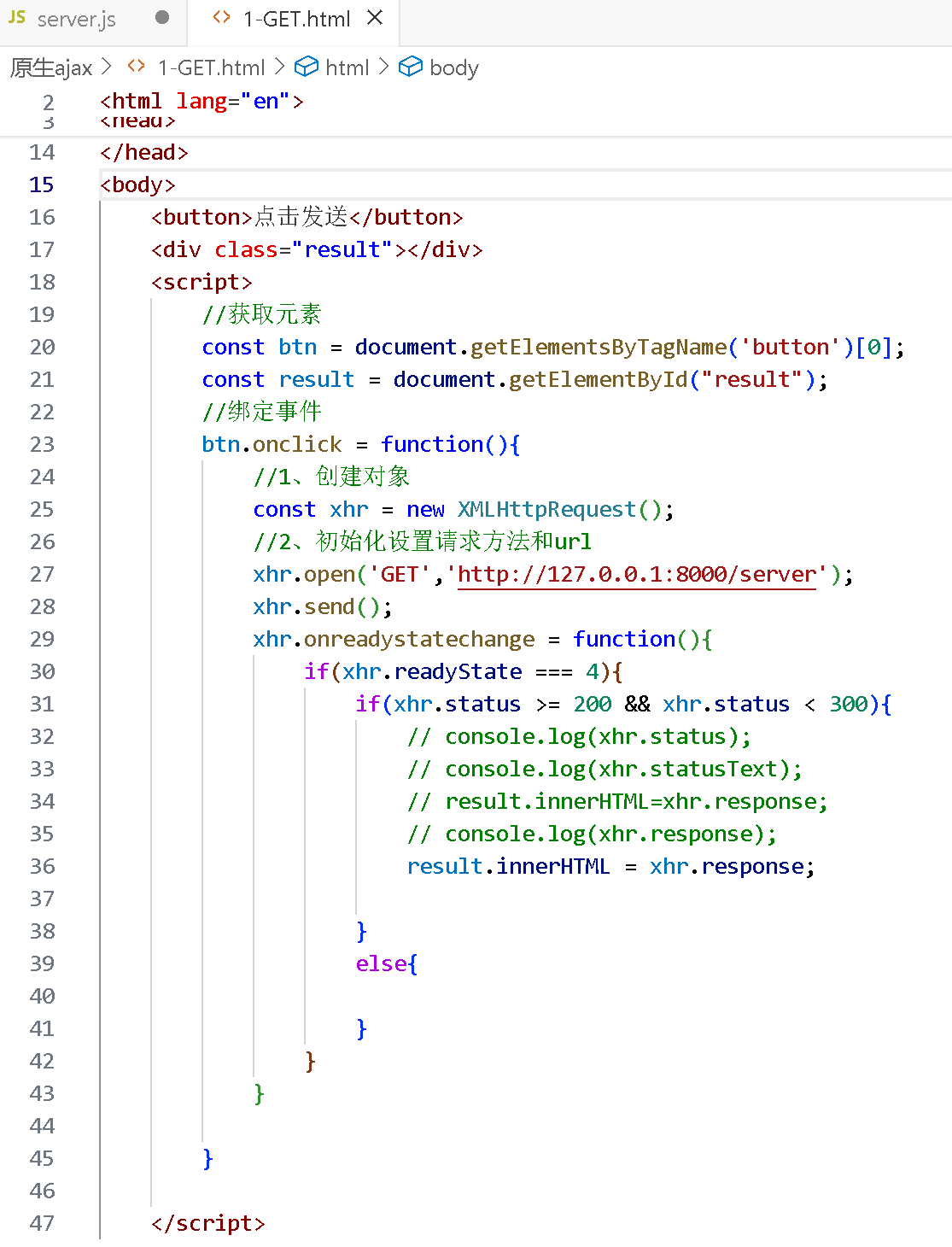The image size is (952, 1247).
Task: Click the 点击发送 button text in code
Action: (301, 217)
